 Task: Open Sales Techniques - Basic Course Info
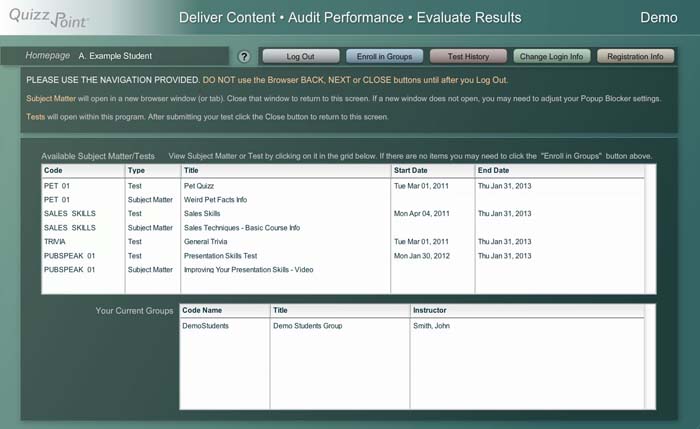click(242, 228)
